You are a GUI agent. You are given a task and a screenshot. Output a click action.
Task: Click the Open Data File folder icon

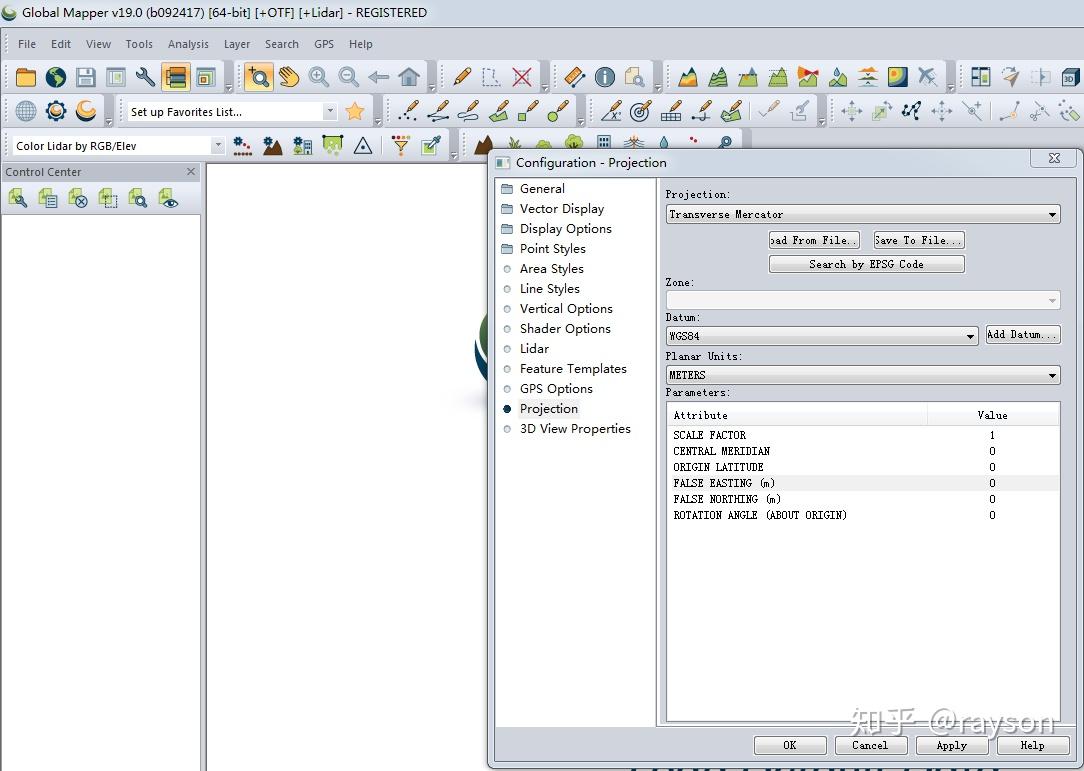click(26, 77)
